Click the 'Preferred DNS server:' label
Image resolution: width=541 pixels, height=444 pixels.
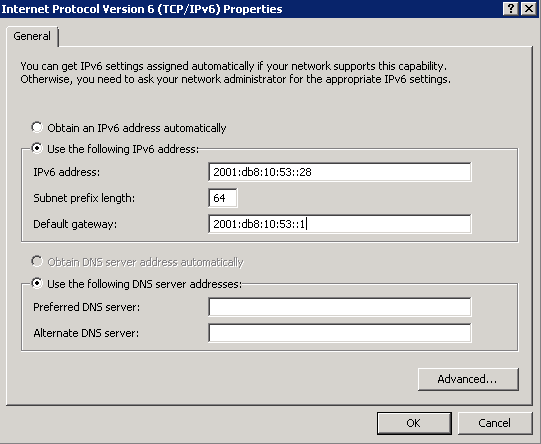point(87,307)
